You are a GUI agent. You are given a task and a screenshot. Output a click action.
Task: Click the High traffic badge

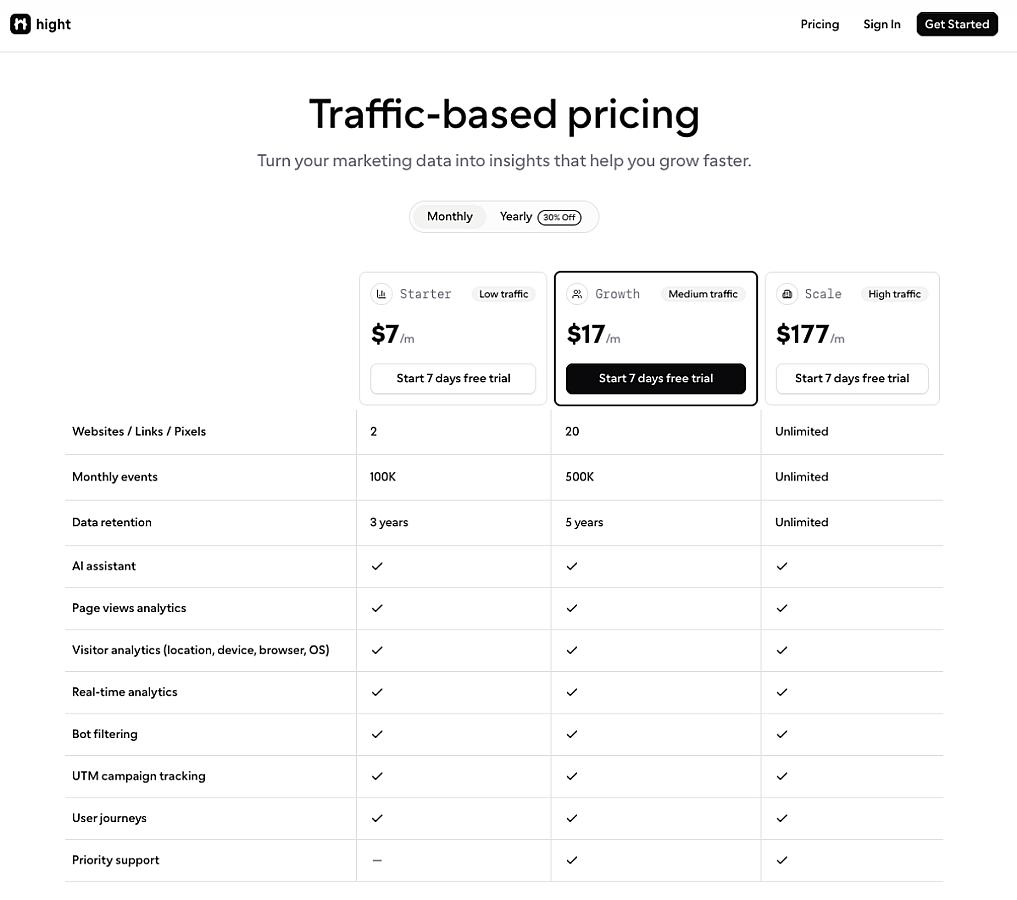coord(894,294)
